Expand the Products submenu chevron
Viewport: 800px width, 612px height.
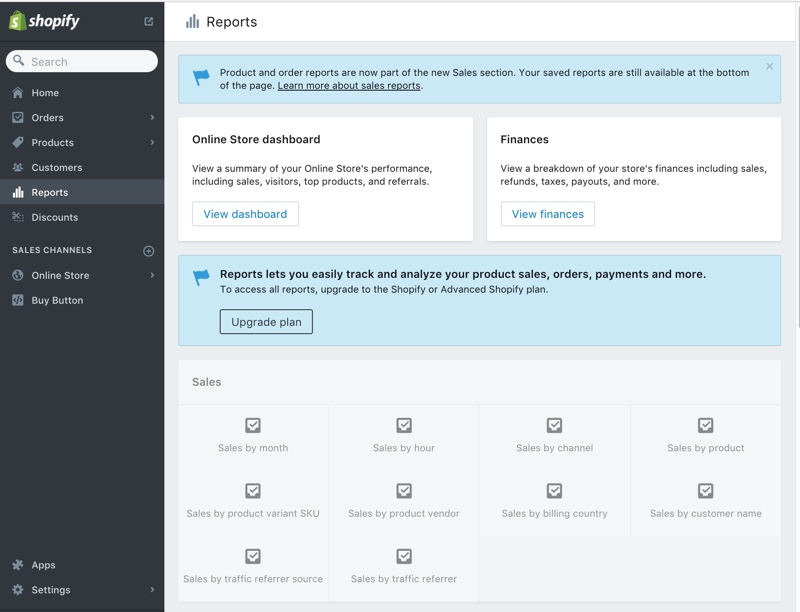click(x=152, y=142)
